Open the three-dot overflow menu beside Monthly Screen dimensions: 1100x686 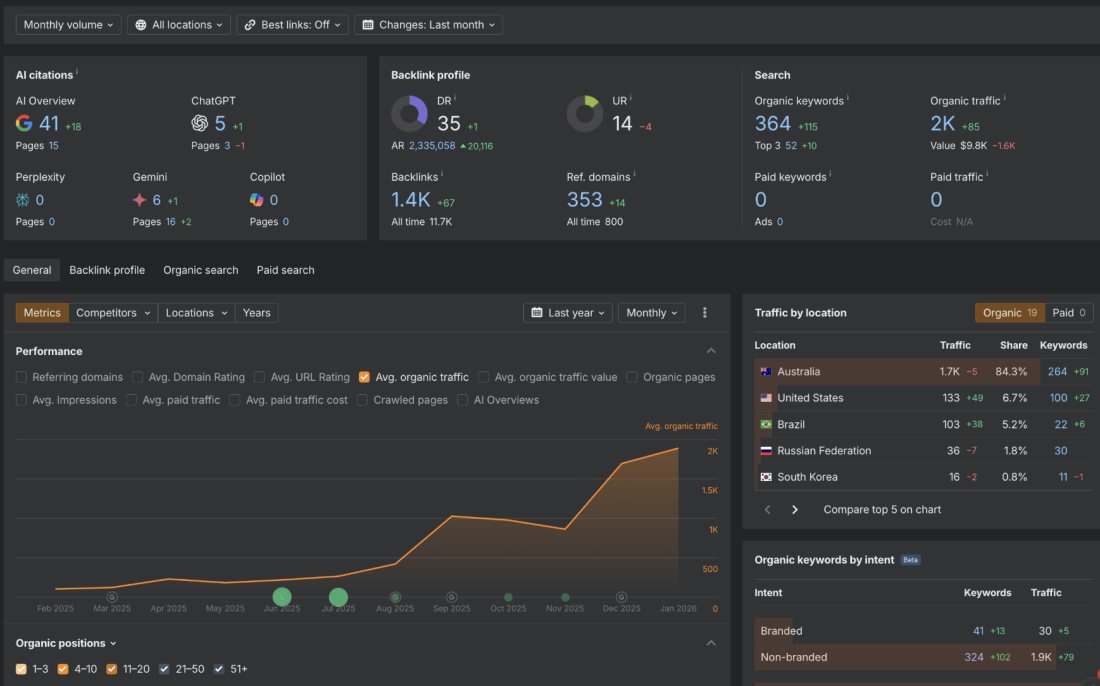(705, 312)
